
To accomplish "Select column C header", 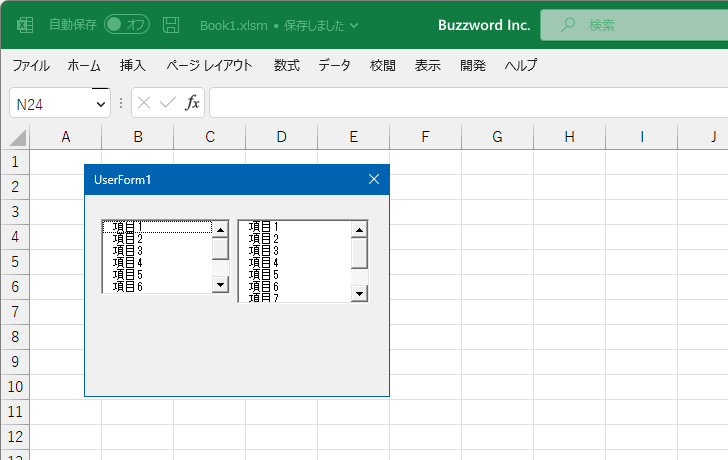I will click(210, 137).
